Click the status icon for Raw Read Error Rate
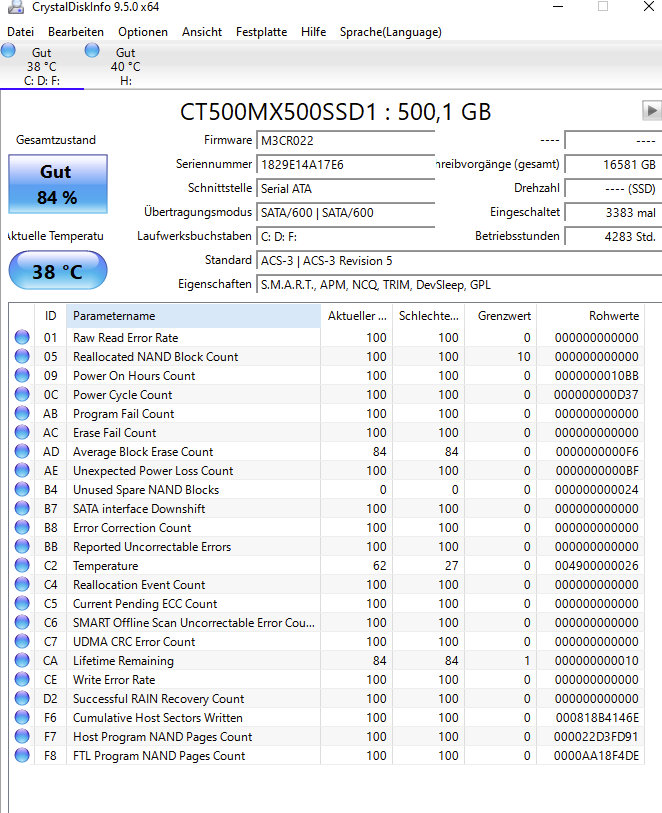662x813 pixels. pyautogui.click(x=22, y=338)
